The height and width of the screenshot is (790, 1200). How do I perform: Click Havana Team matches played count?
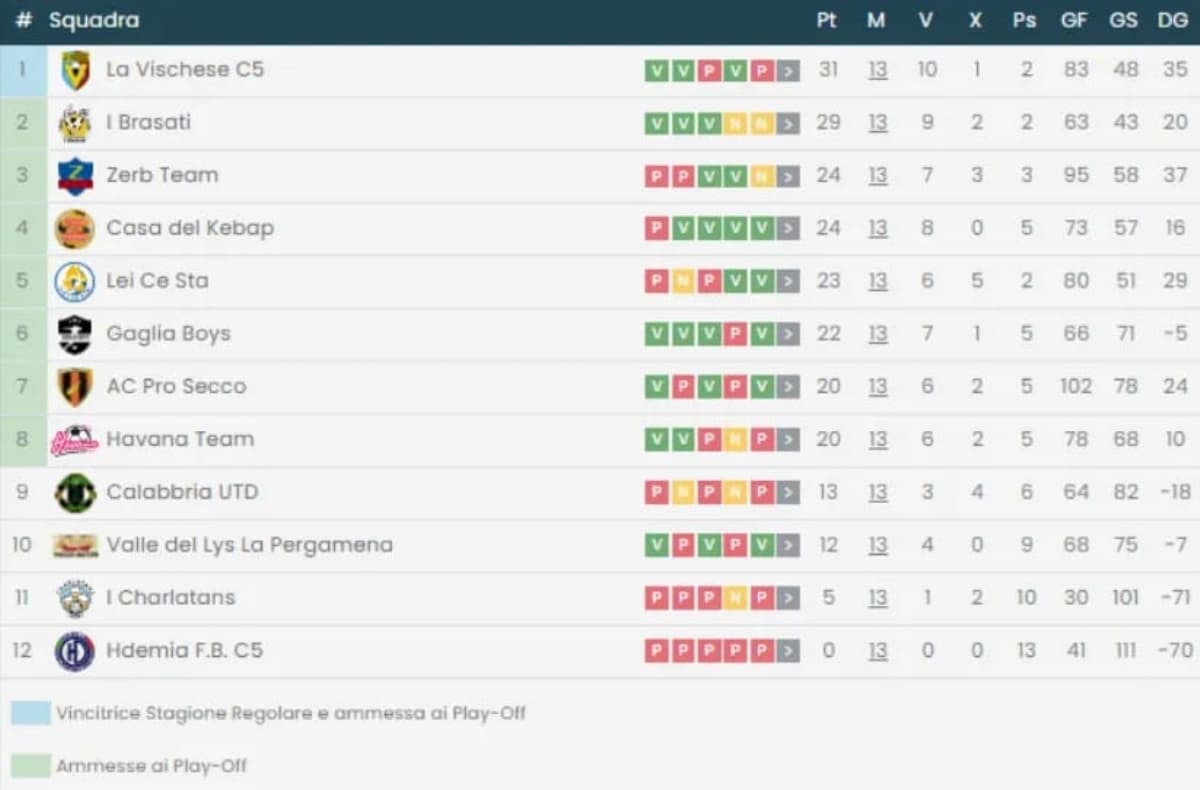878,440
